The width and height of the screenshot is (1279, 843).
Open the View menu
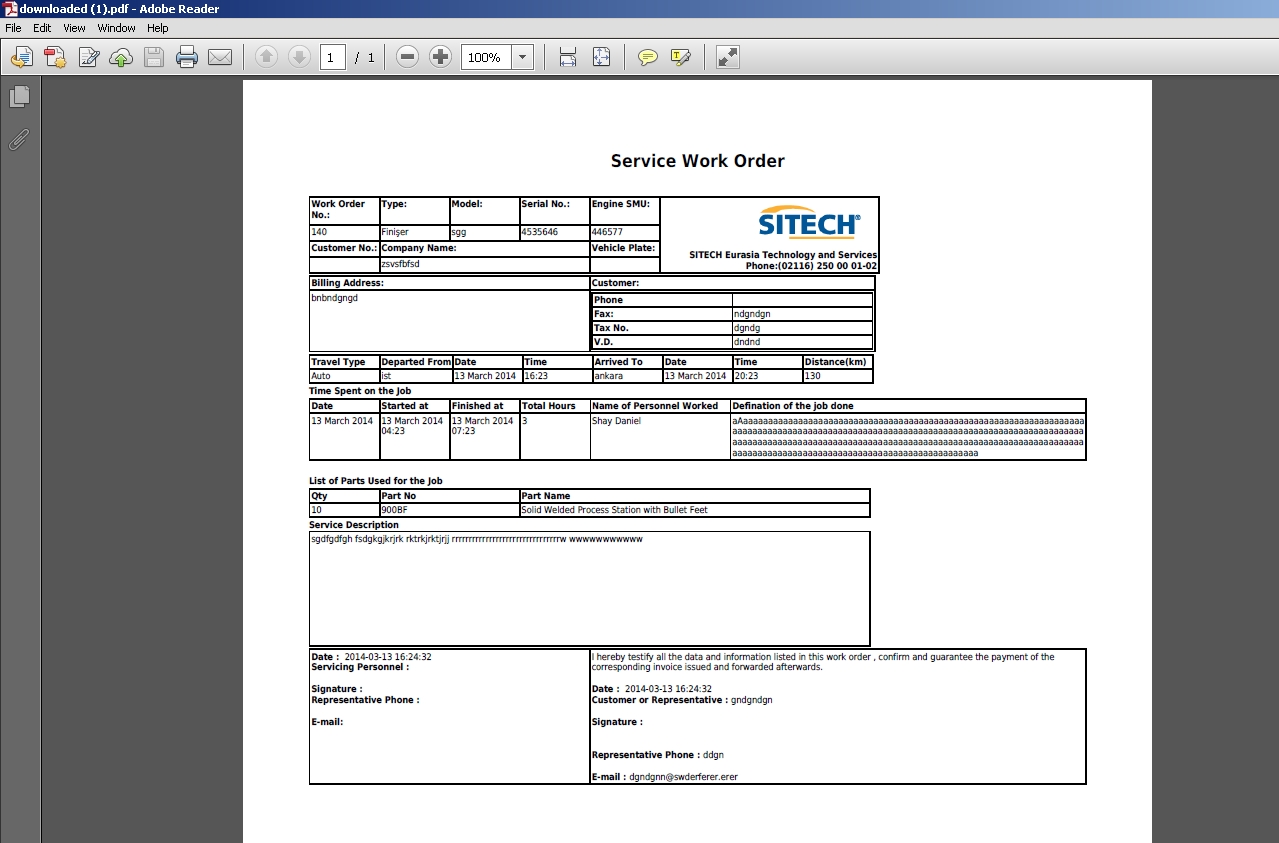(74, 28)
